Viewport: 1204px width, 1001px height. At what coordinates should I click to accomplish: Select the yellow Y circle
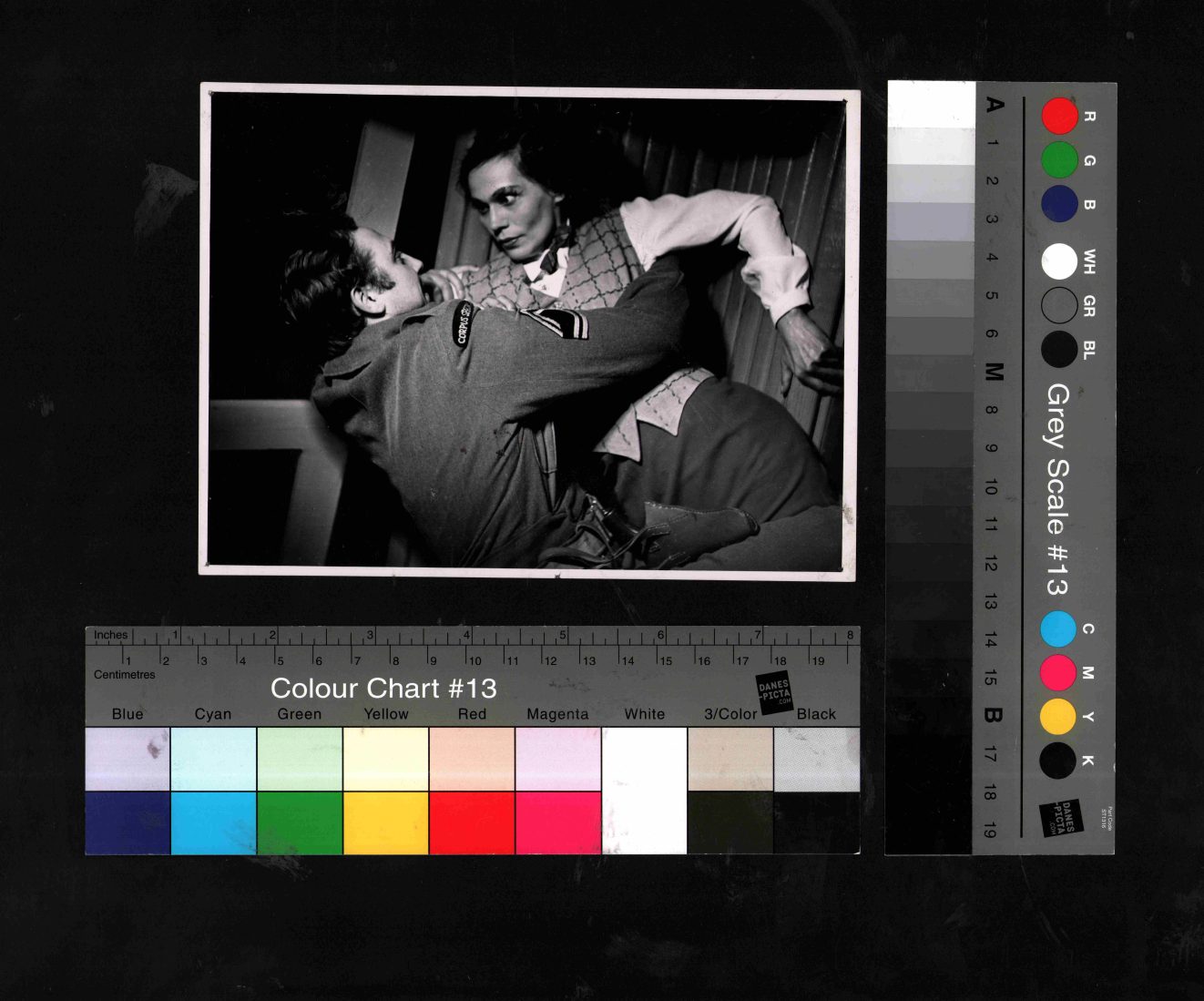pyautogui.click(x=1058, y=717)
